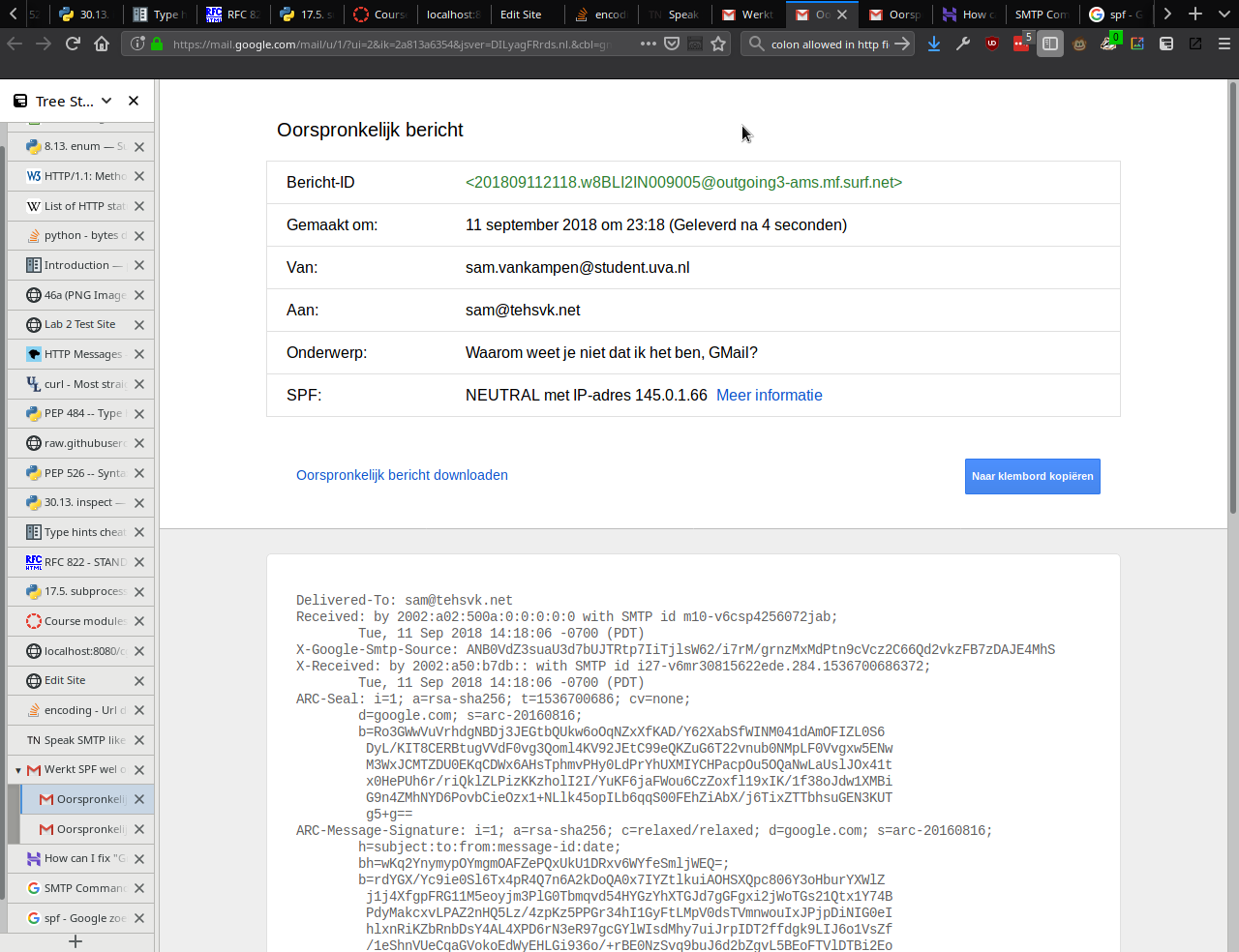Open the downloads arrow in toolbar
Viewport: 1239px width, 952px height.
934,44
